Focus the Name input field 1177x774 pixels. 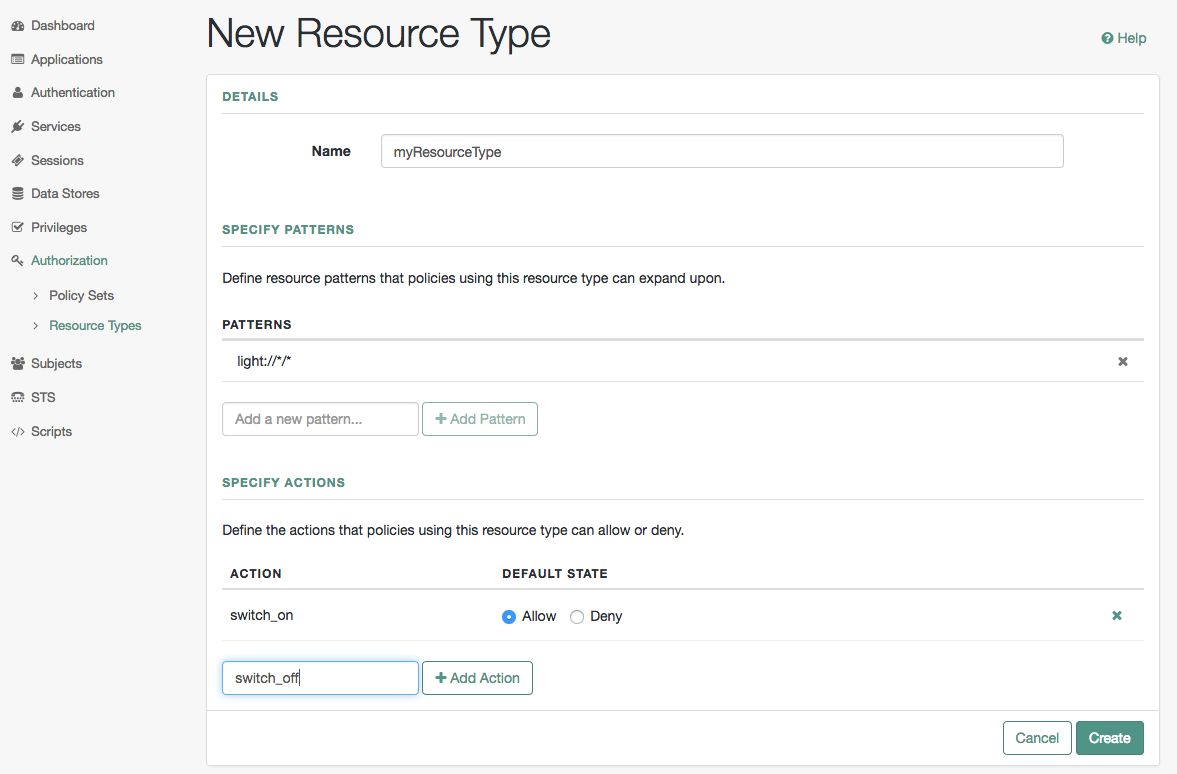tap(722, 151)
